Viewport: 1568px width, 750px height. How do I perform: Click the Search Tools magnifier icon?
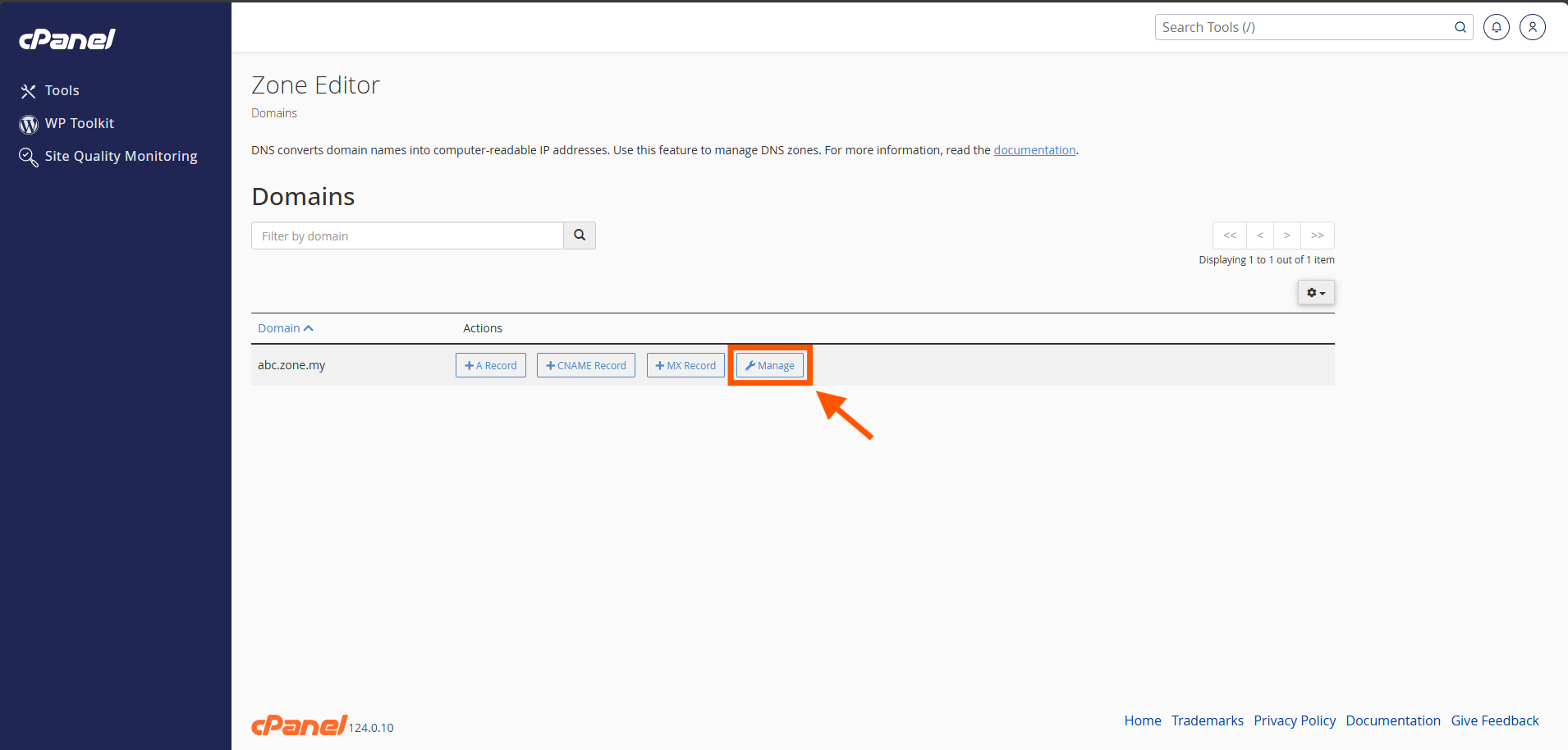tap(1460, 27)
